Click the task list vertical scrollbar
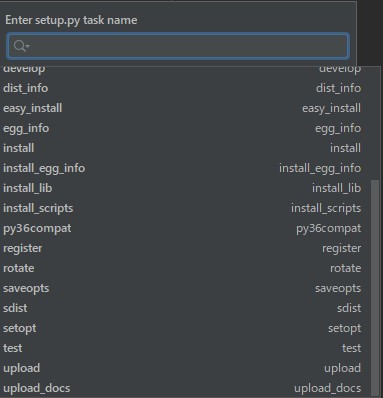 (x=375, y=288)
